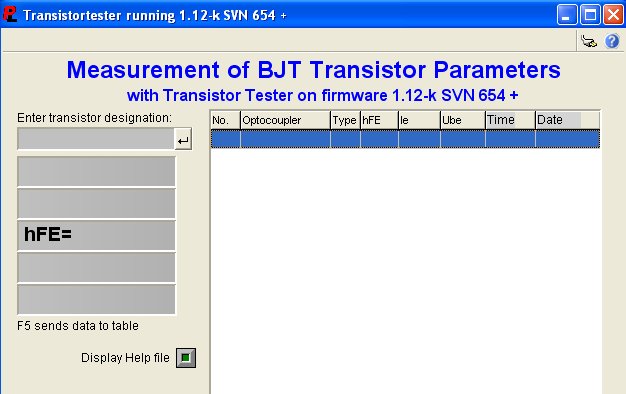
Task: Click the firmware 1.12-k SVN 654 subtitle
Action: coord(322,95)
